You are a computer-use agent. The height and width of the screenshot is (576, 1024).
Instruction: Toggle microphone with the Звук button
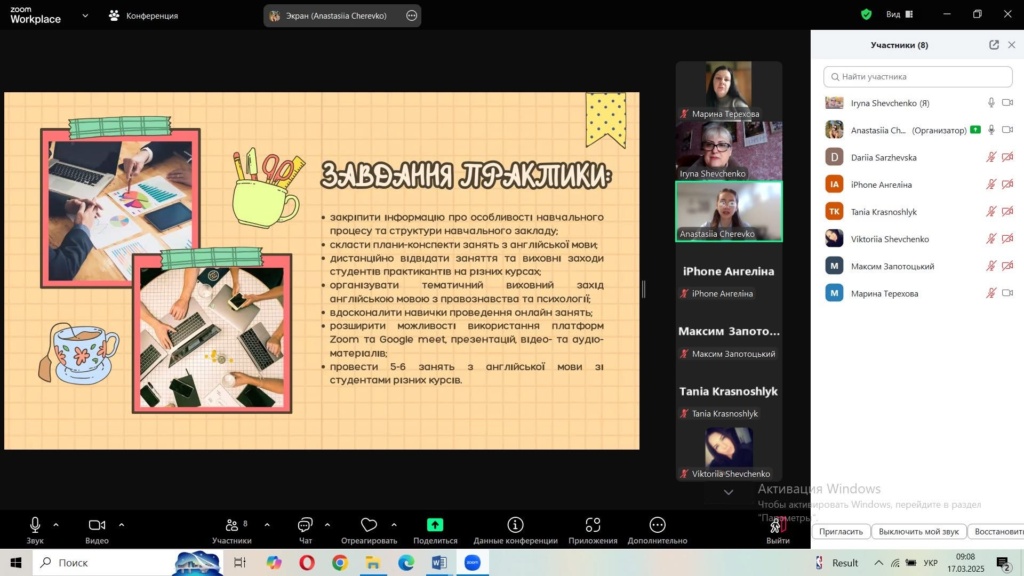pos(35,530)
